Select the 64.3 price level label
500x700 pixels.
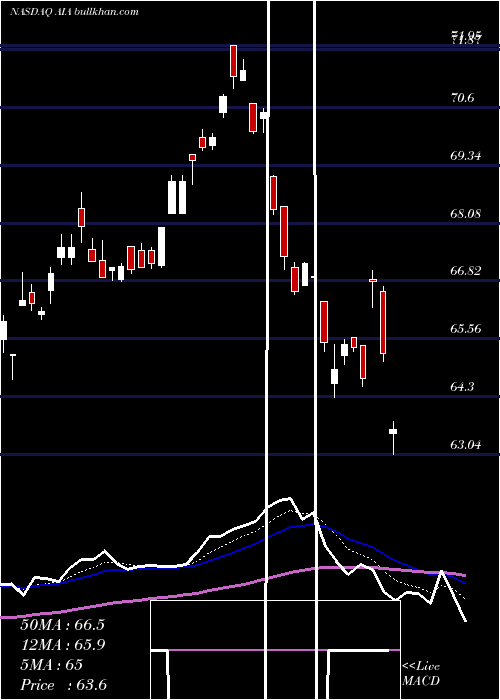point(462,387)
